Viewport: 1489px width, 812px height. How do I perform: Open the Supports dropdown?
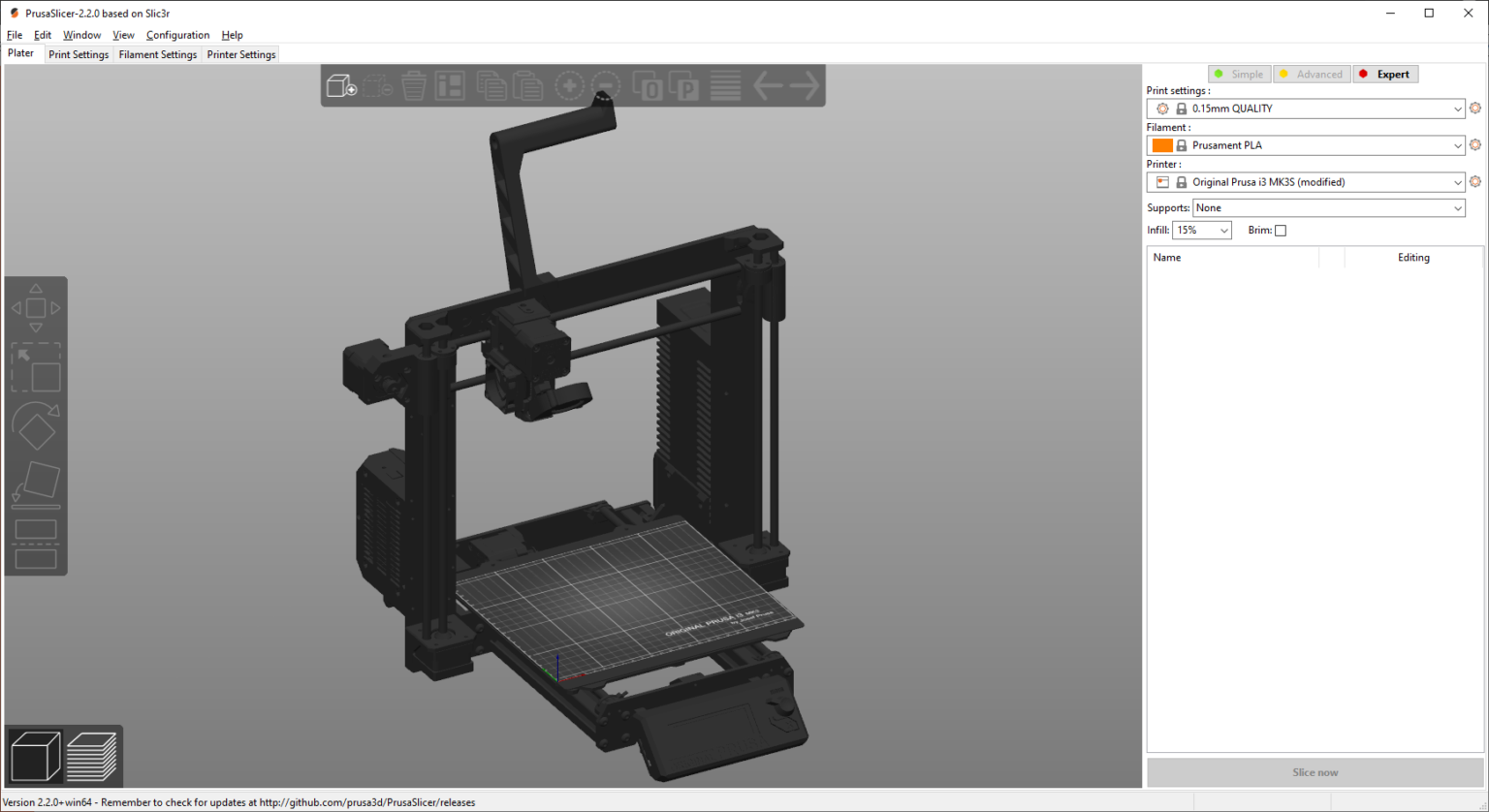pyautogui.click(x=1457, y=207)
